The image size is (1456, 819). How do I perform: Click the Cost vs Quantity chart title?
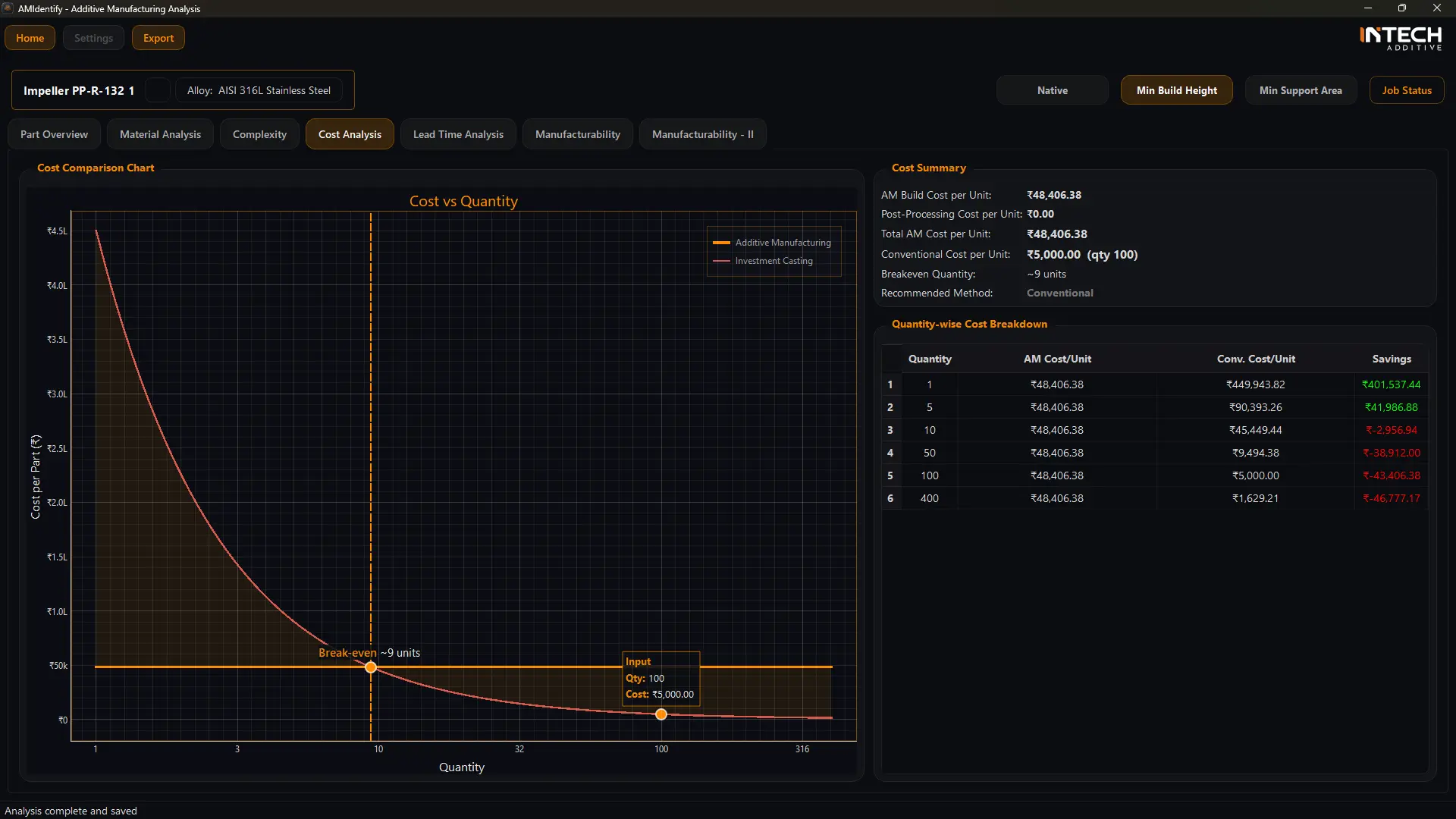(x=463, y=201)
